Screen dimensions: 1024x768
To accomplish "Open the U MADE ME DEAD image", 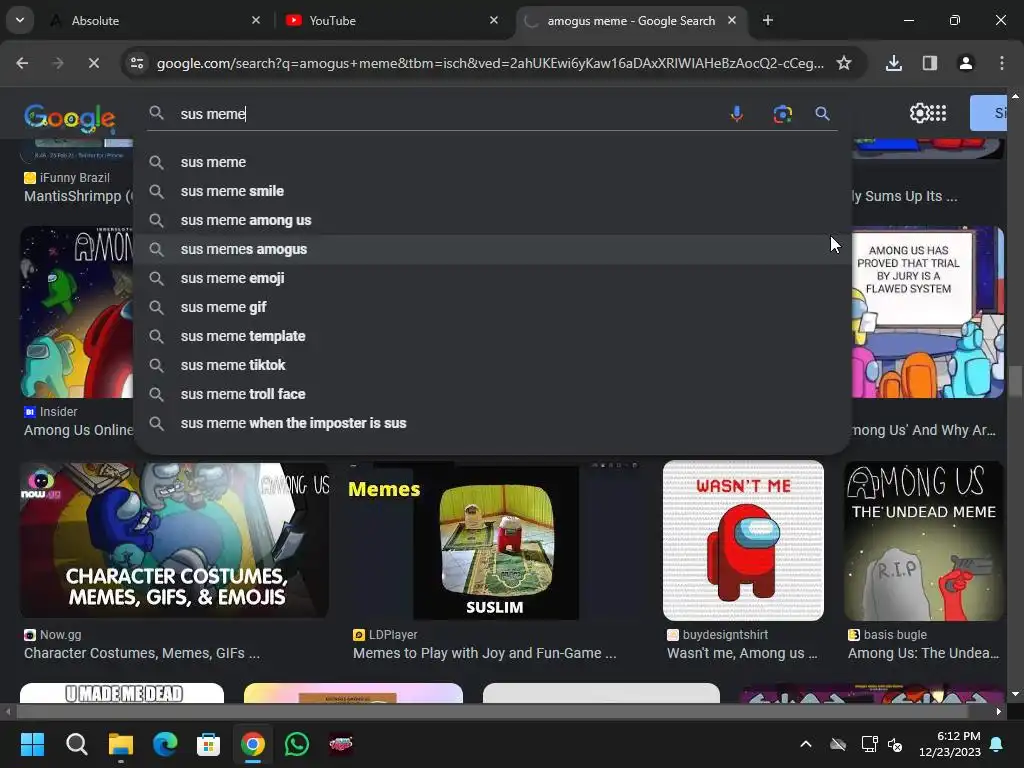I will tap(122, 693).
